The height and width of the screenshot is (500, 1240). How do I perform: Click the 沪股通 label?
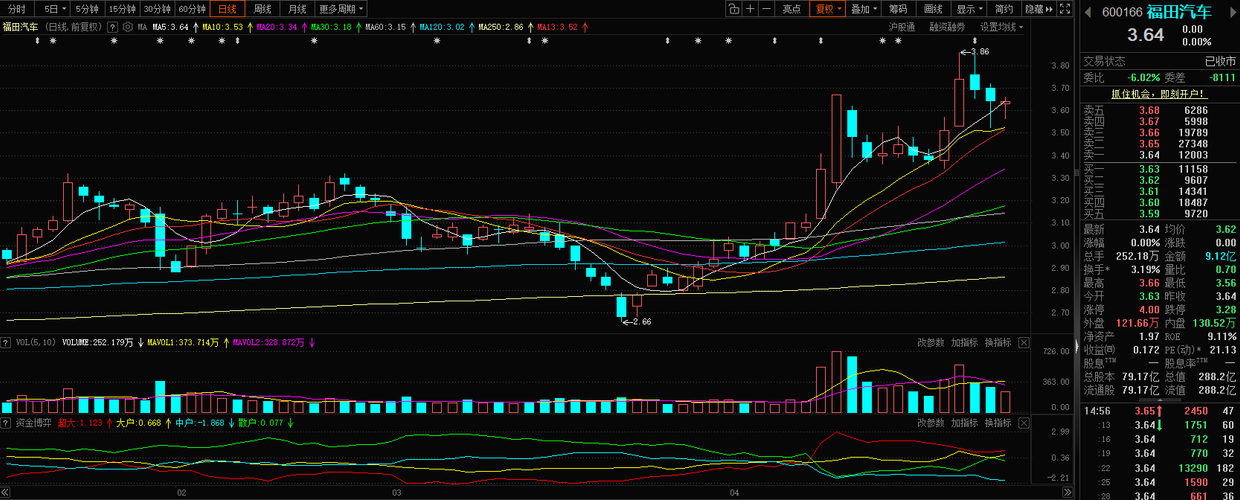902,27
